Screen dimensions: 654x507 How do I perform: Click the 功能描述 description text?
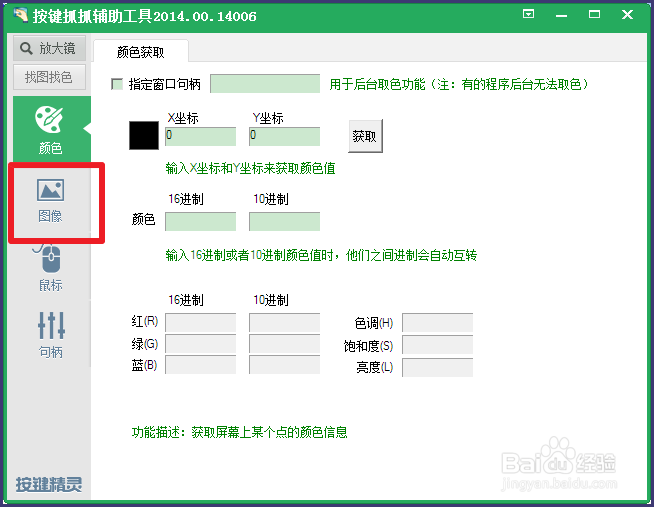pos(239,432)
